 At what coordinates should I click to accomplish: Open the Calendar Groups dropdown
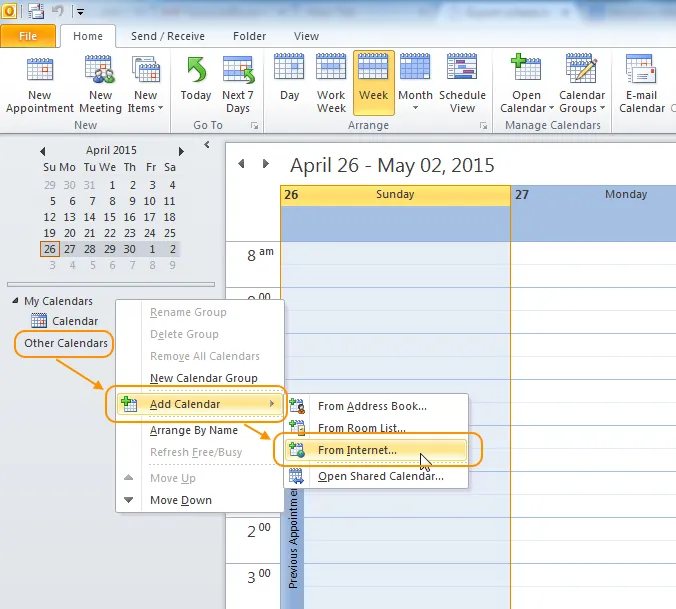(x=582, y=84)
